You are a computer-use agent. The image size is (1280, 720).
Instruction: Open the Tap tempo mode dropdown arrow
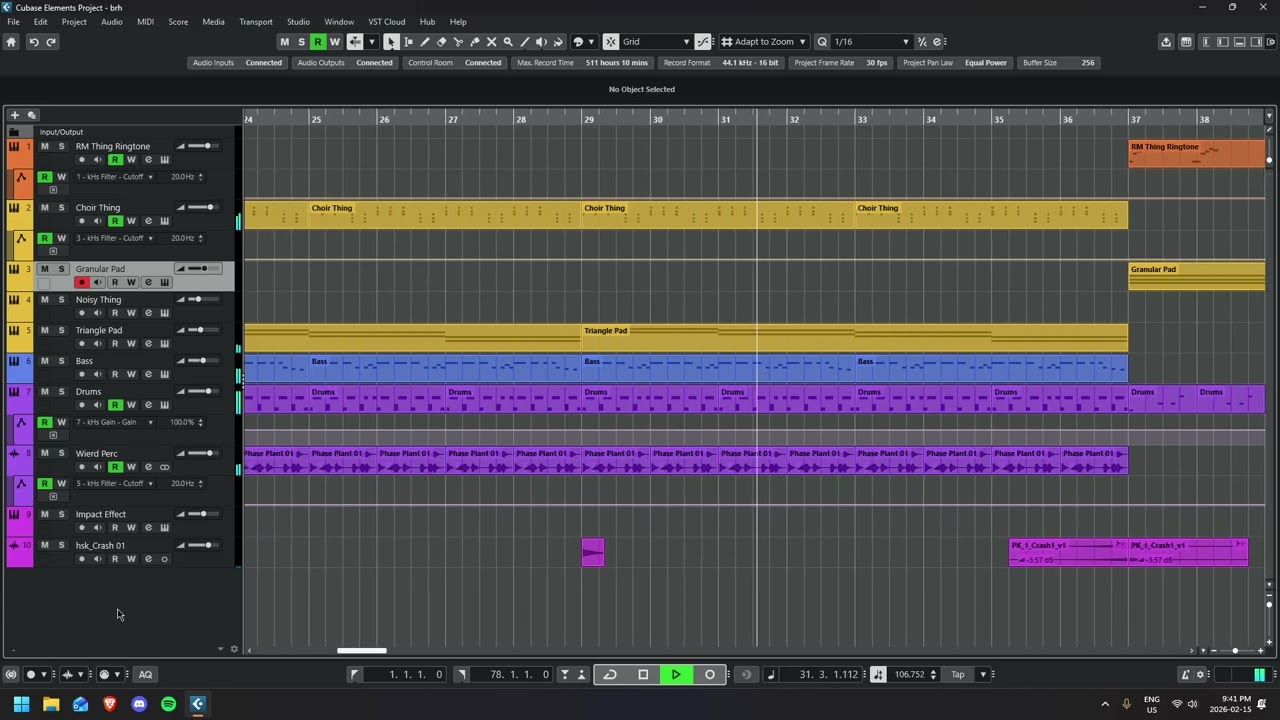click(x=983, y=674)
